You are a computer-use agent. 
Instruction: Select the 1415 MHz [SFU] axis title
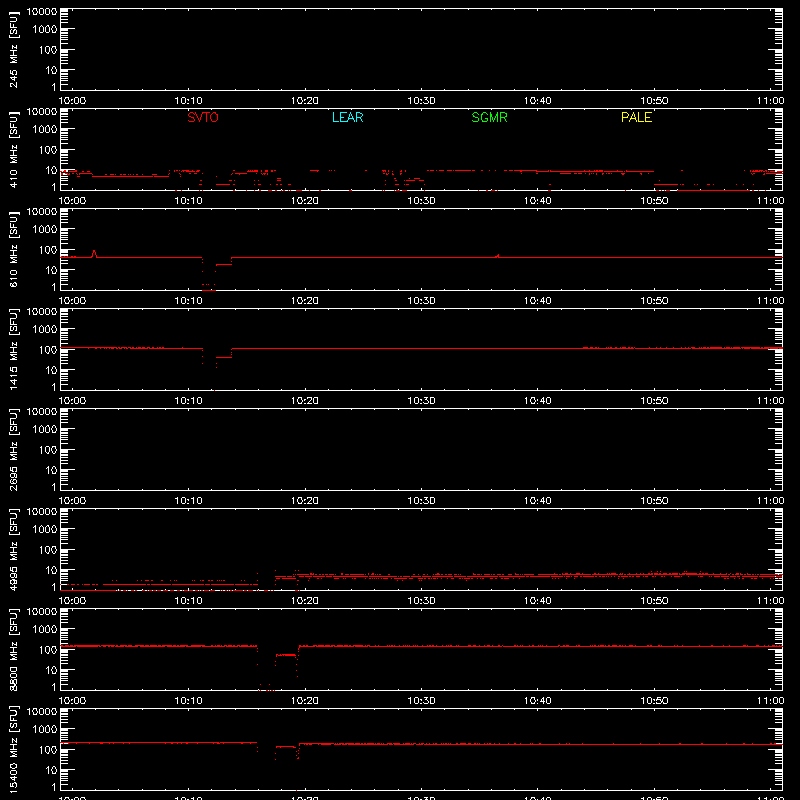click(x=13, y=349)
